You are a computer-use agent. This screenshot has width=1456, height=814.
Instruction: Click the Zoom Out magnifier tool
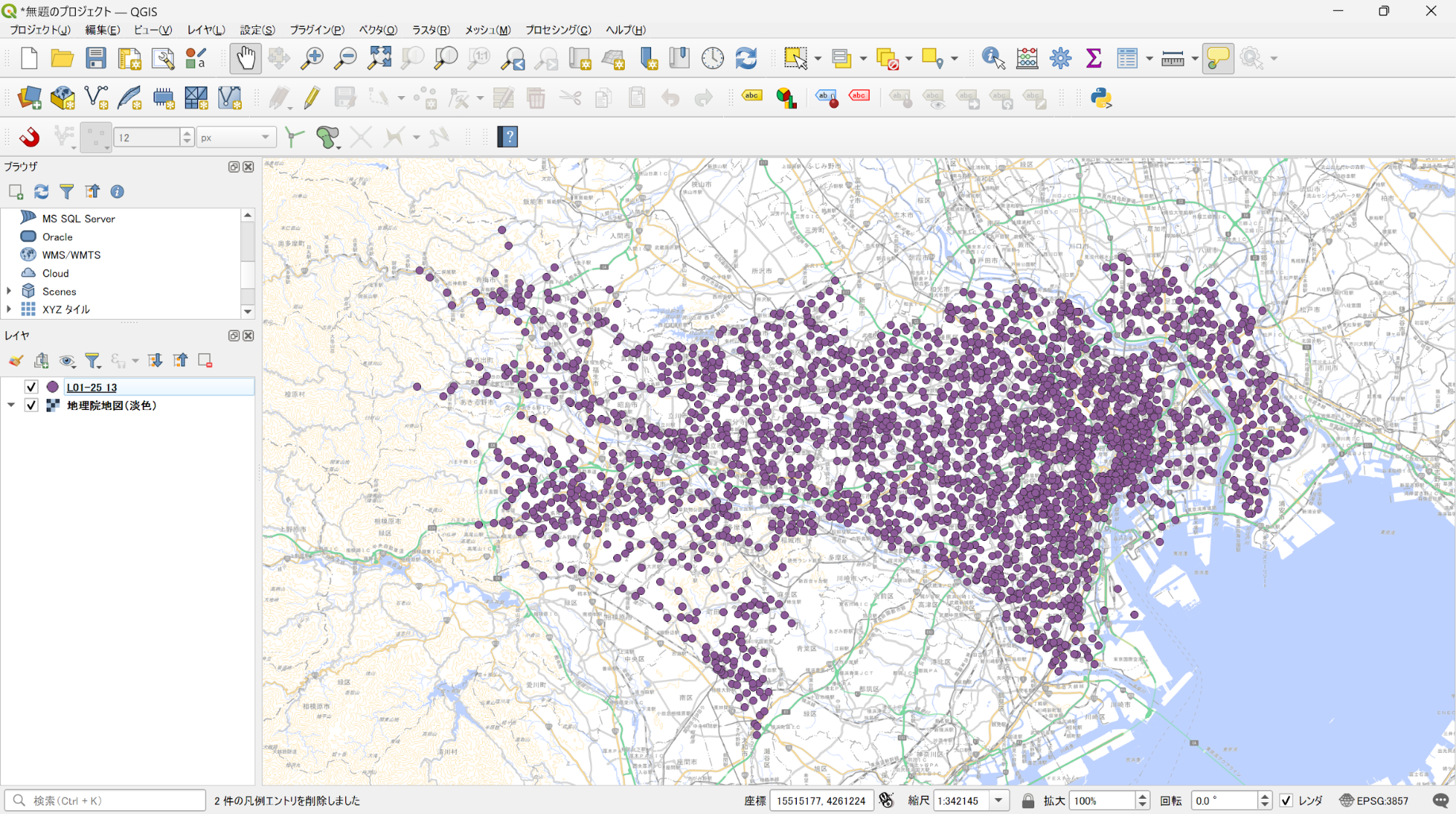tap(345, 58)
